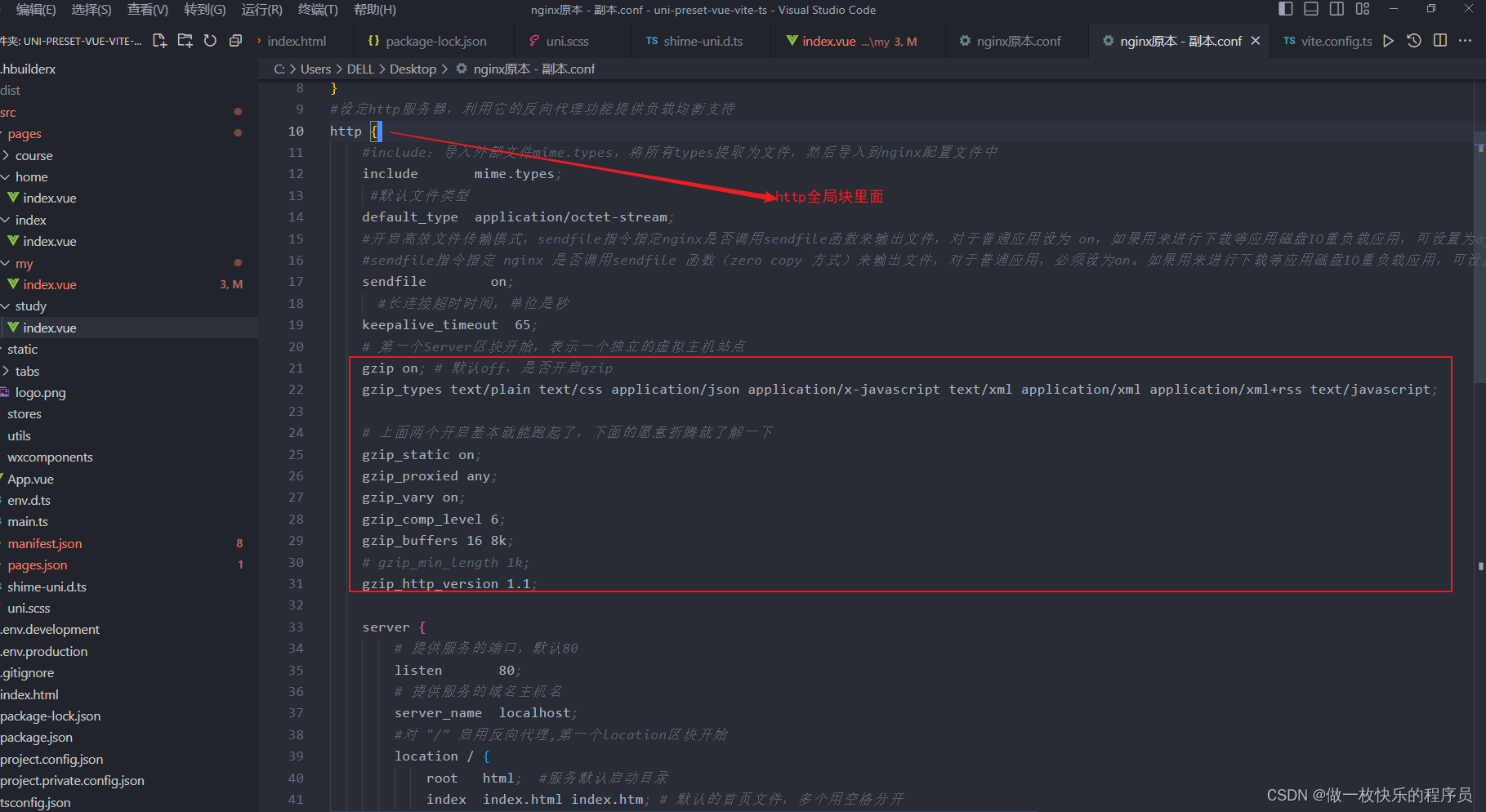This screenshot has height=812, width=1486.
Task: Click the New File icon in explorer header
Action: coord(159,41)
